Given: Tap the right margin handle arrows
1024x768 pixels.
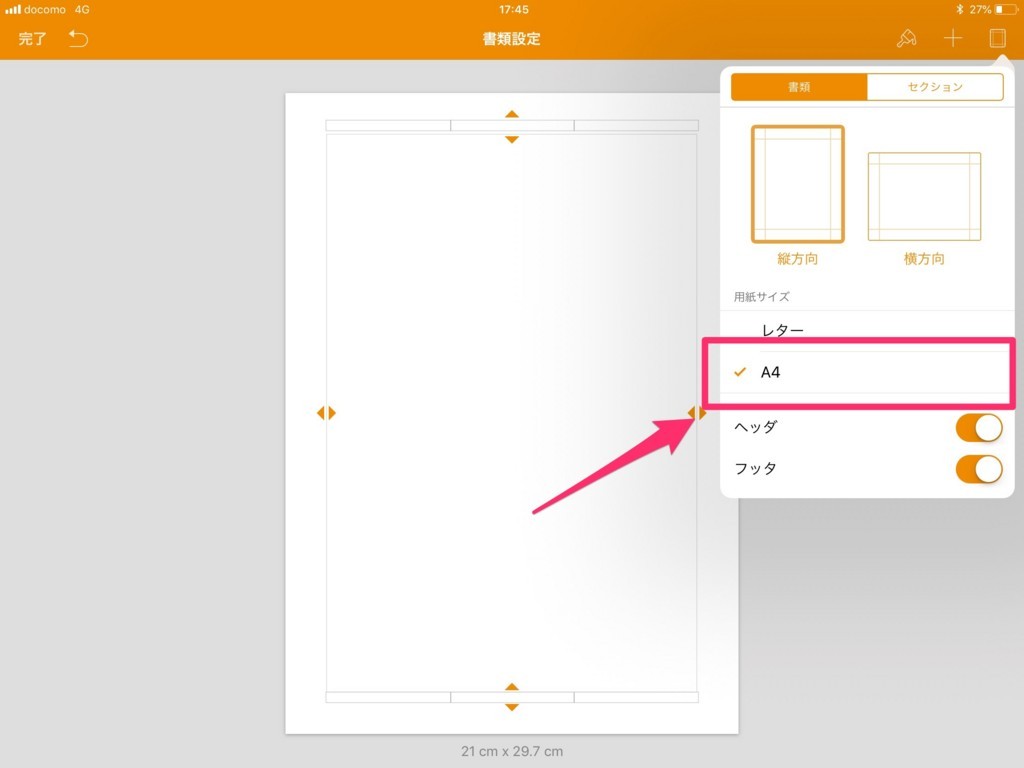Looking at the screenshot, I should click(x=697, y=413).
